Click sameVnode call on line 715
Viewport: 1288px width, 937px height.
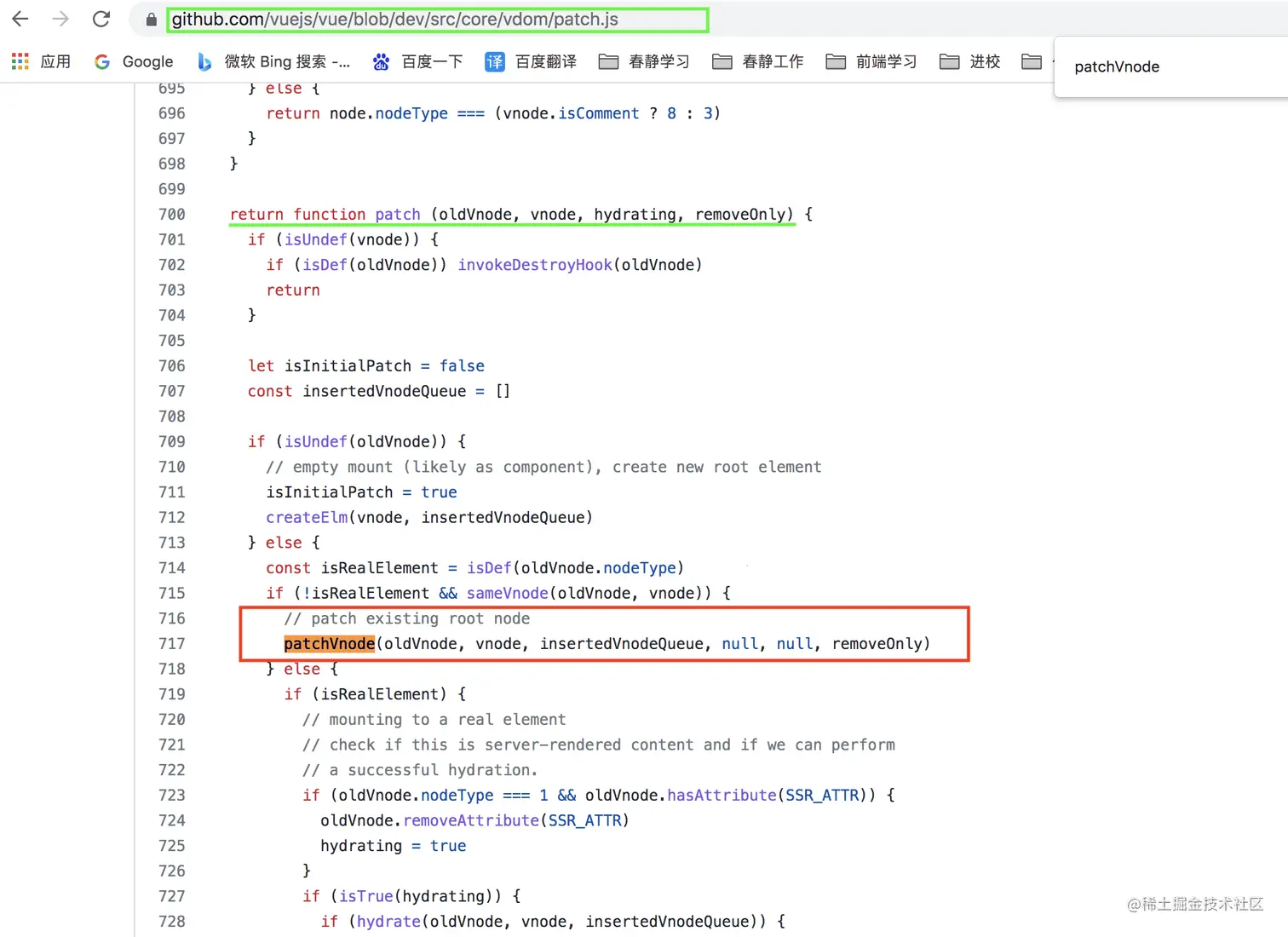click(507, 594)
